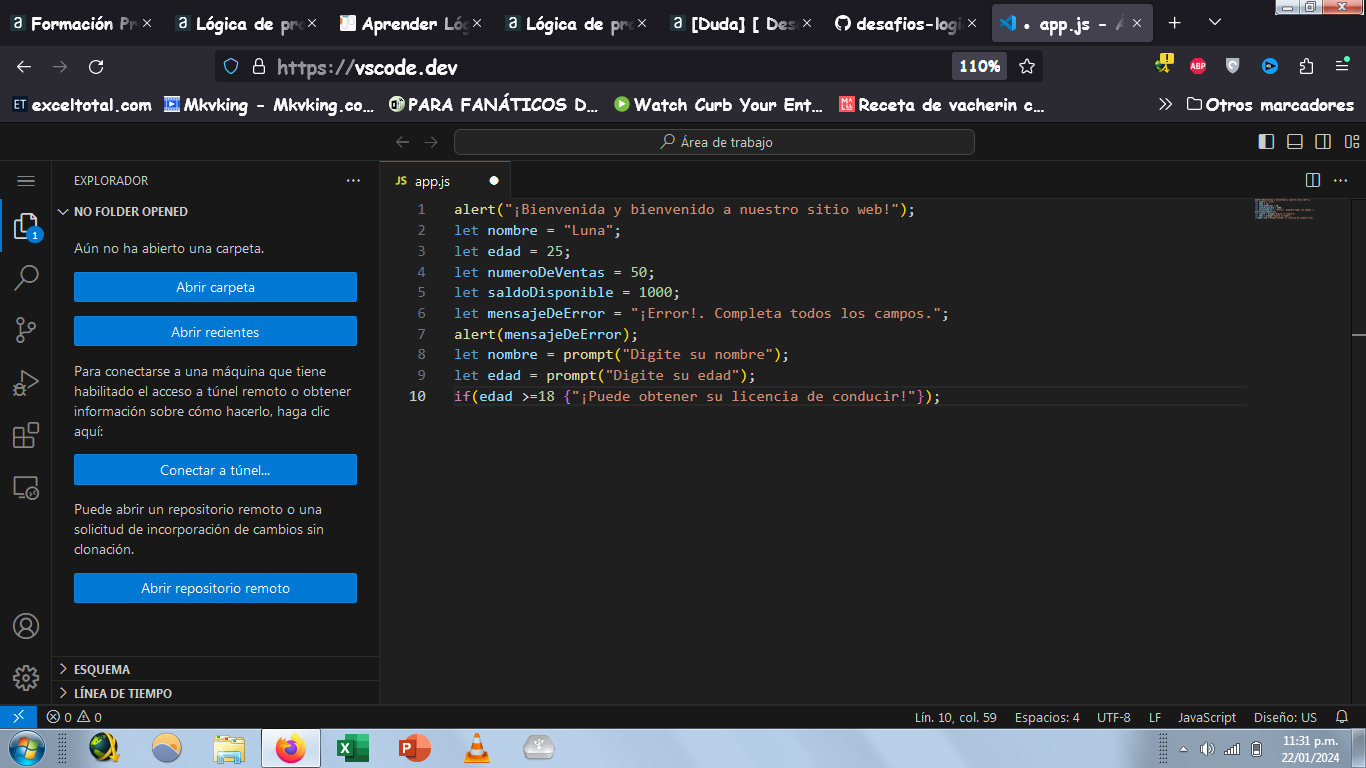The image size is (1366, 768).
Task: Open the Search view in activity bar
Action: pyautogui.click(x=26, y=278)
